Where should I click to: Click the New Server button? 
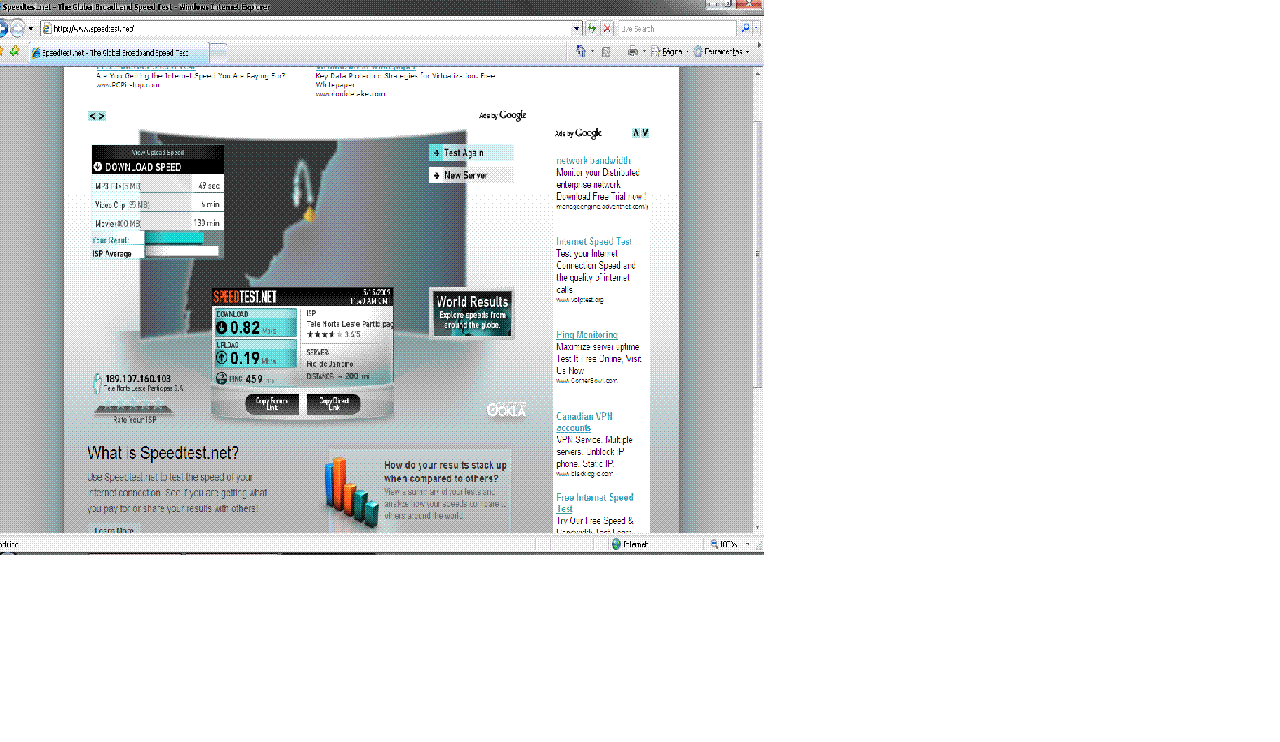click(x=471, y=175)
